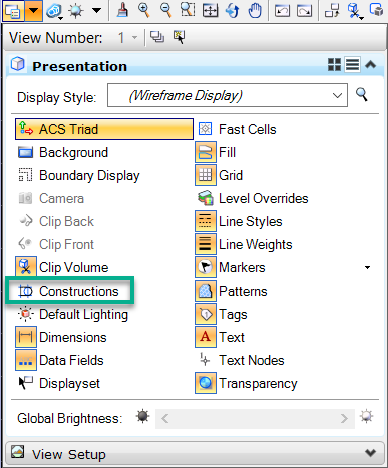Expand the Markers dropdown arrow

367,267
